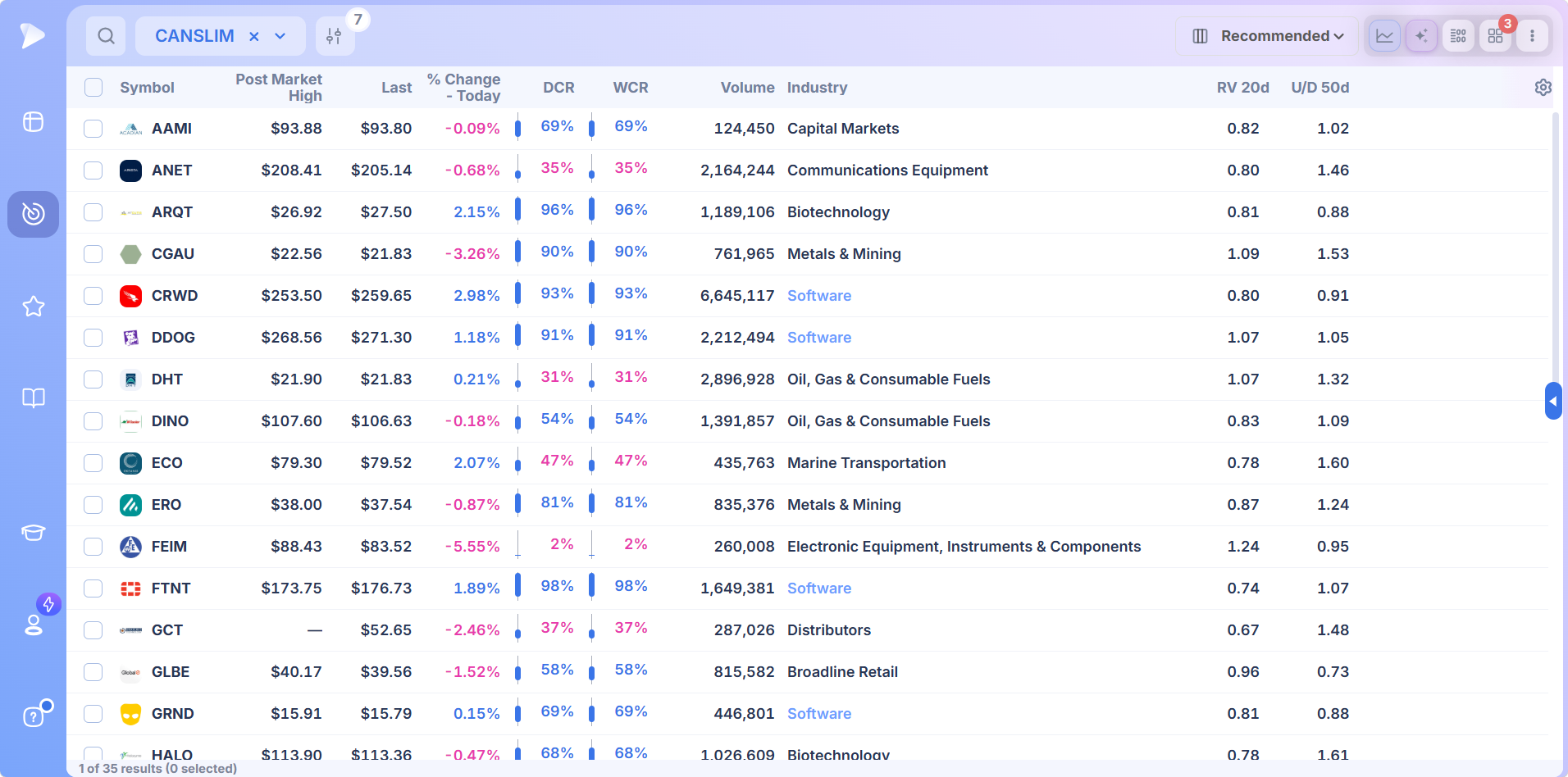Check the FTNT row checkbox
This screenshot has width=1568, height=777.
pyautogui.click(x=93, y=588)
